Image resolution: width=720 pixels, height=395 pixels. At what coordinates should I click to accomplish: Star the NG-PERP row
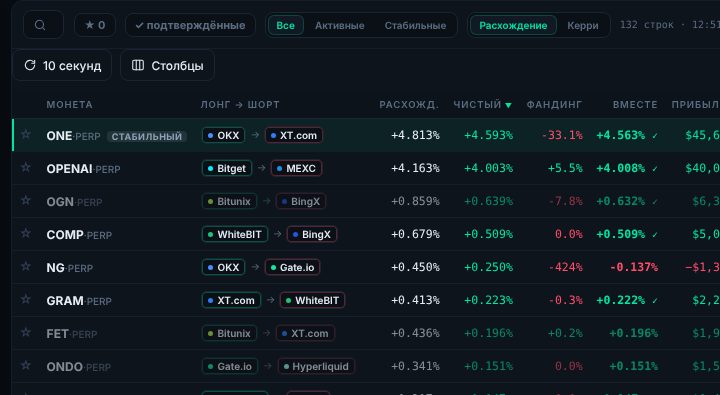click(26, 266)
